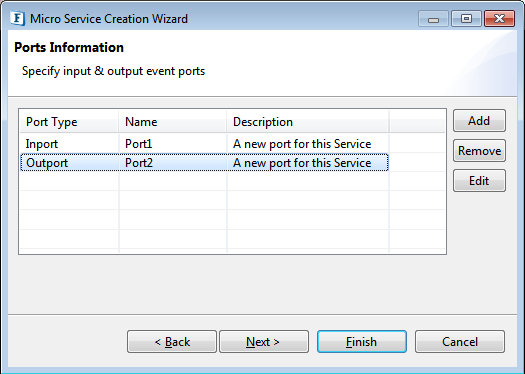Select the Outport row
Image resolution: width=525 pixels, height=374 pixels.
204,163
